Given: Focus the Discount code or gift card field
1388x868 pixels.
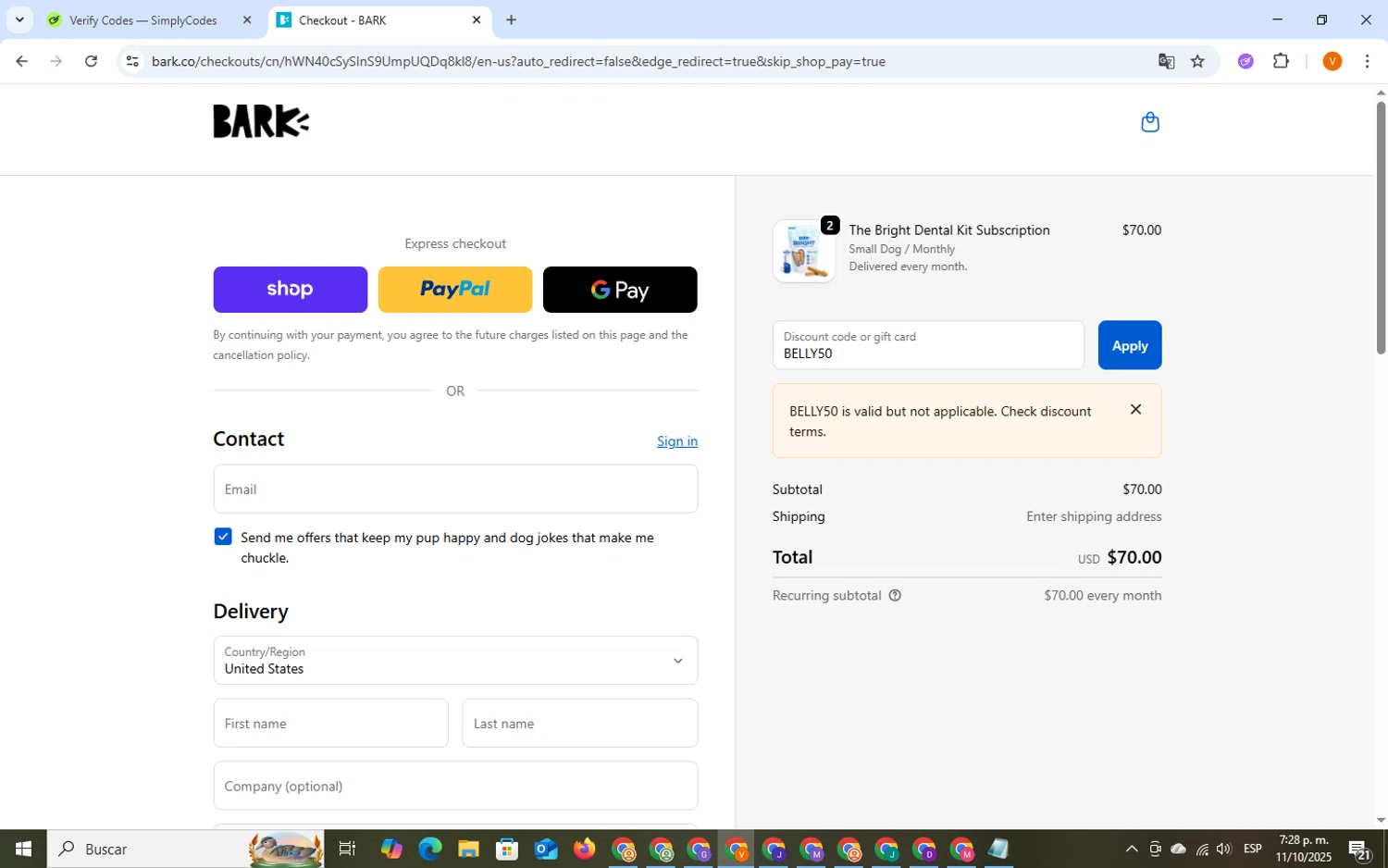Looking at the screenshot, I should pyautogui.click(x=928, y=345).
